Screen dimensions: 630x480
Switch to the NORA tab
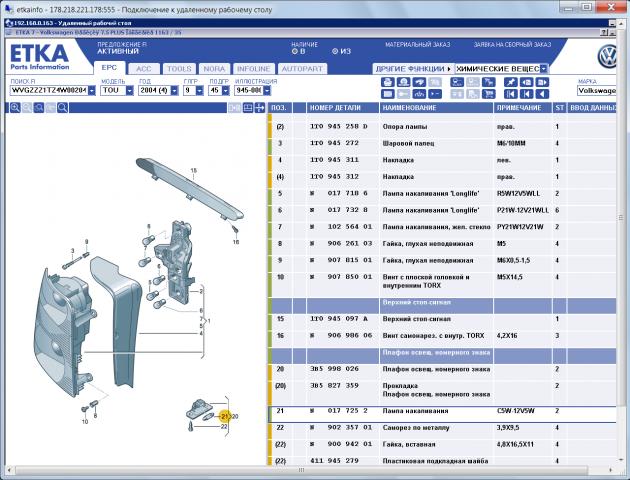coord(214,69)
